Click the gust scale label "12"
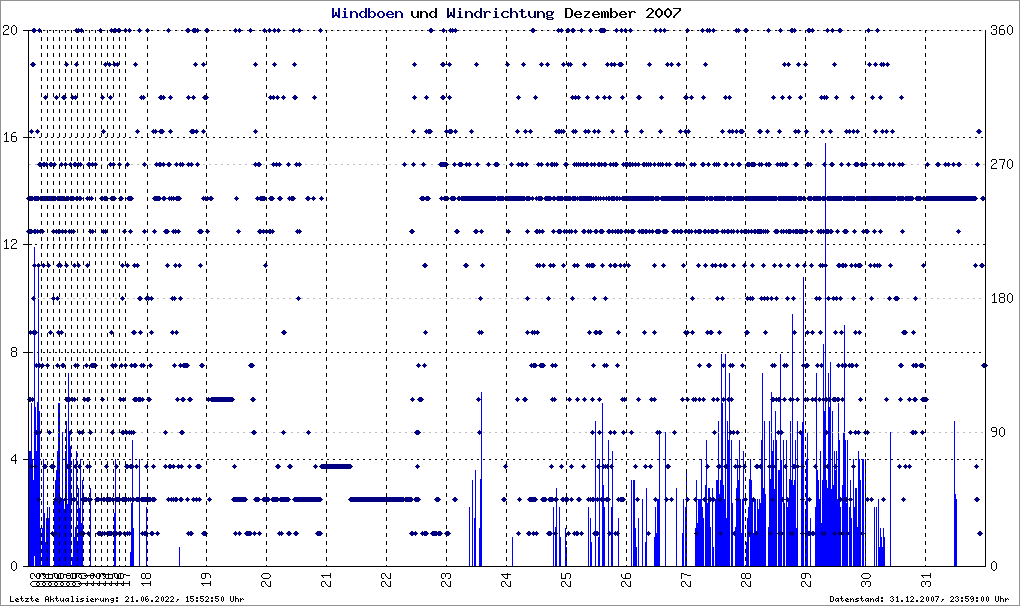The height and width of the screenshot is (606, 1020). (x=10, y=244)
